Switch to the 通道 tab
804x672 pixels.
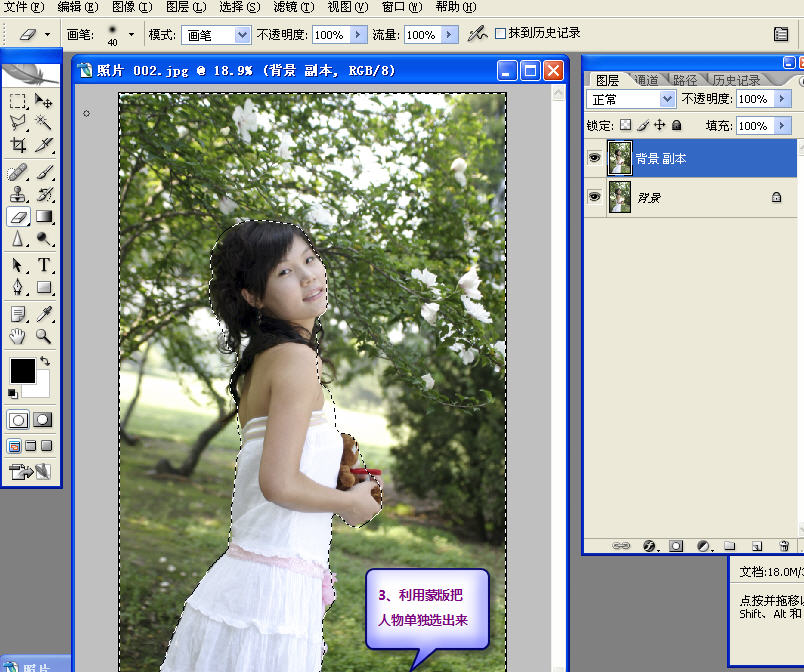click(647, 80)
